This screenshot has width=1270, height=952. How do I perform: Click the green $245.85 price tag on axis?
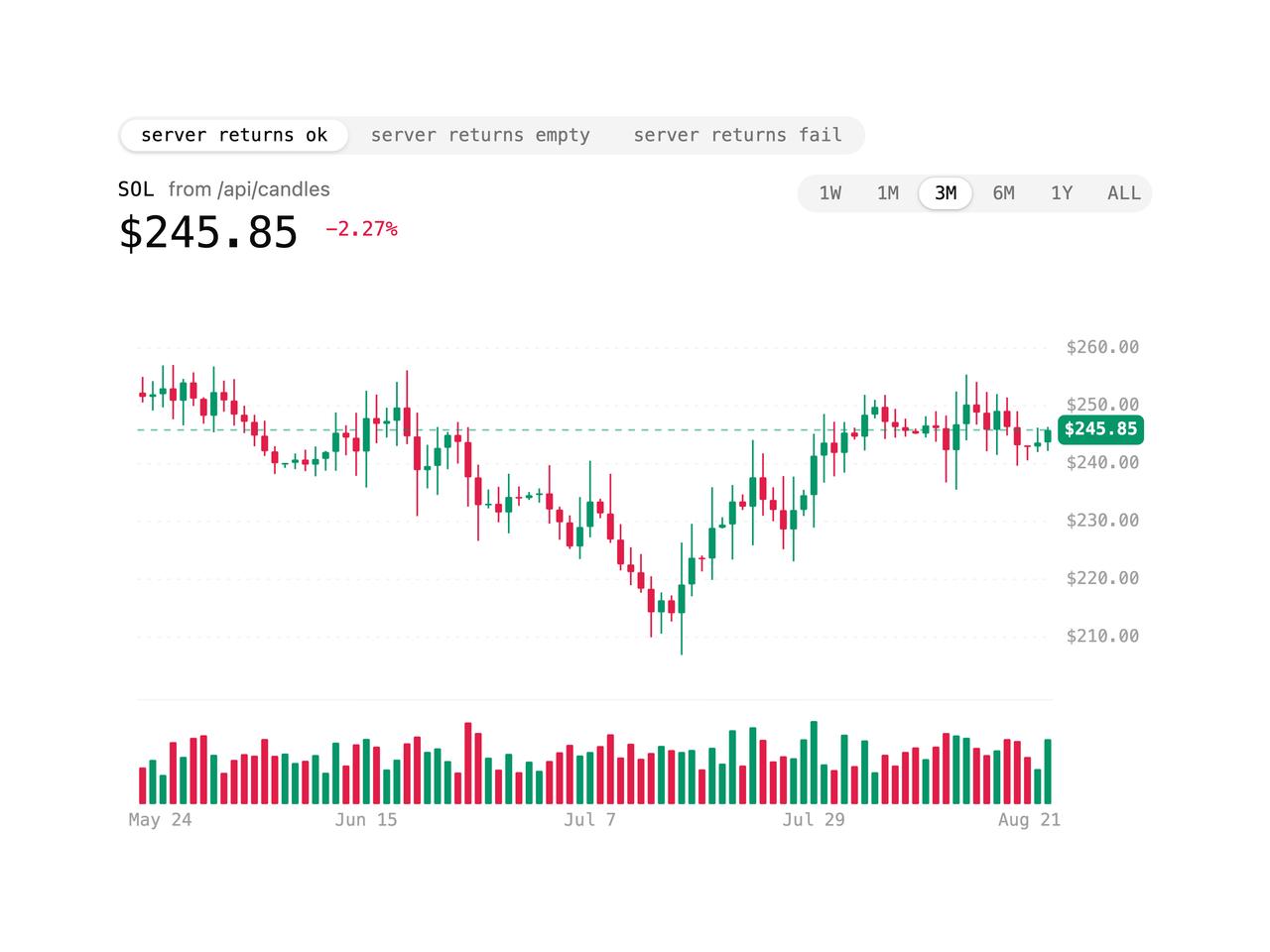click(x=1101, y=429)
